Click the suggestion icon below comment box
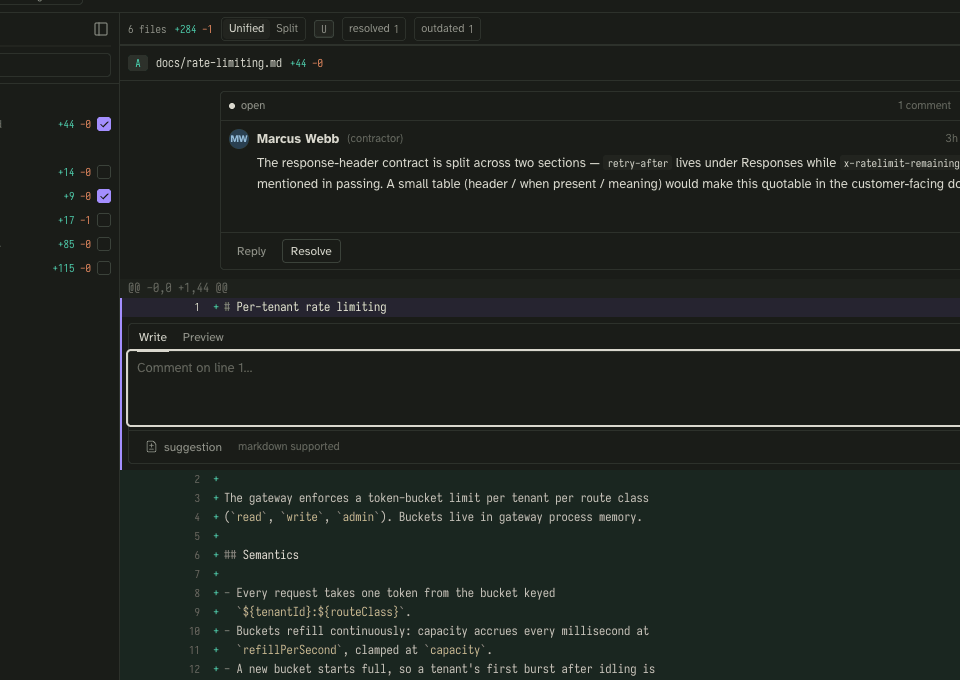The width and height of the screenshot is (960, 680). pos(151,447)
